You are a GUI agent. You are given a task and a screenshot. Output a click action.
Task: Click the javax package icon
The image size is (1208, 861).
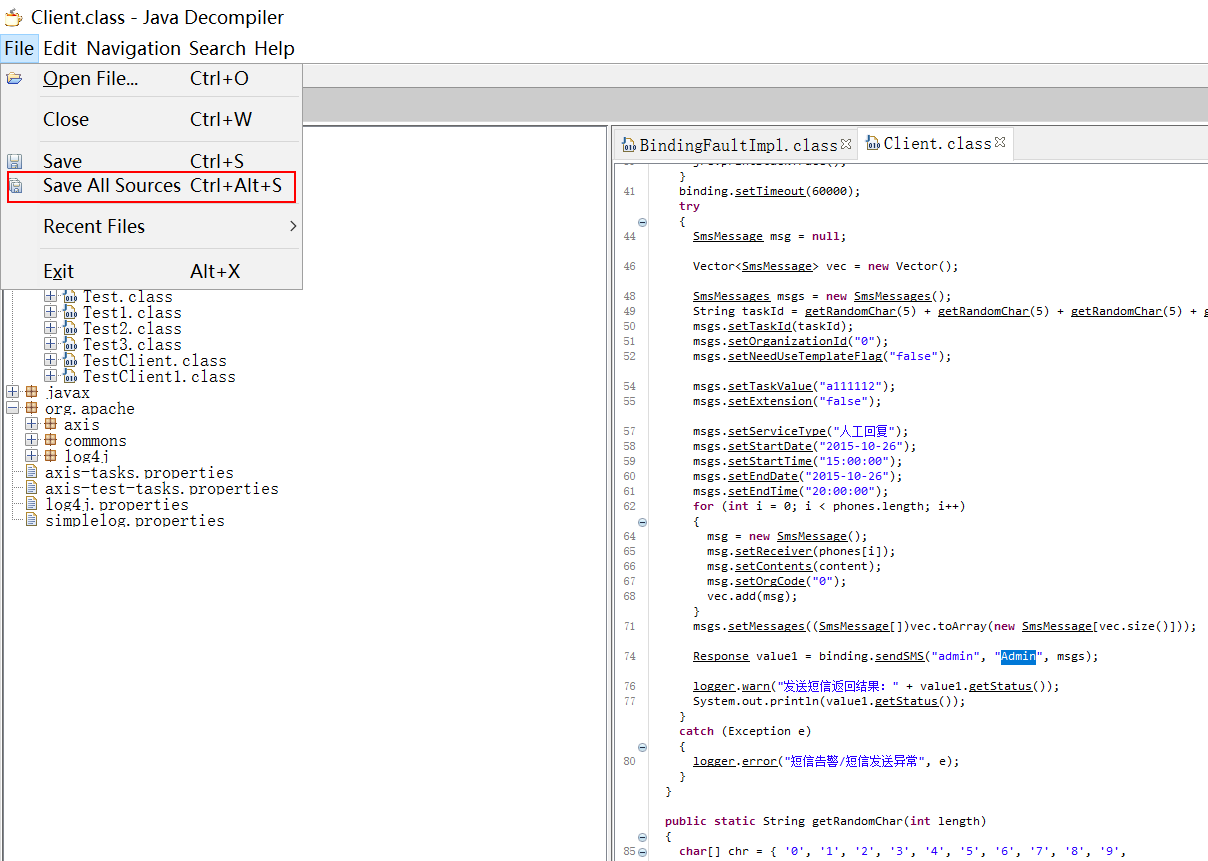(x=32, y=393)
